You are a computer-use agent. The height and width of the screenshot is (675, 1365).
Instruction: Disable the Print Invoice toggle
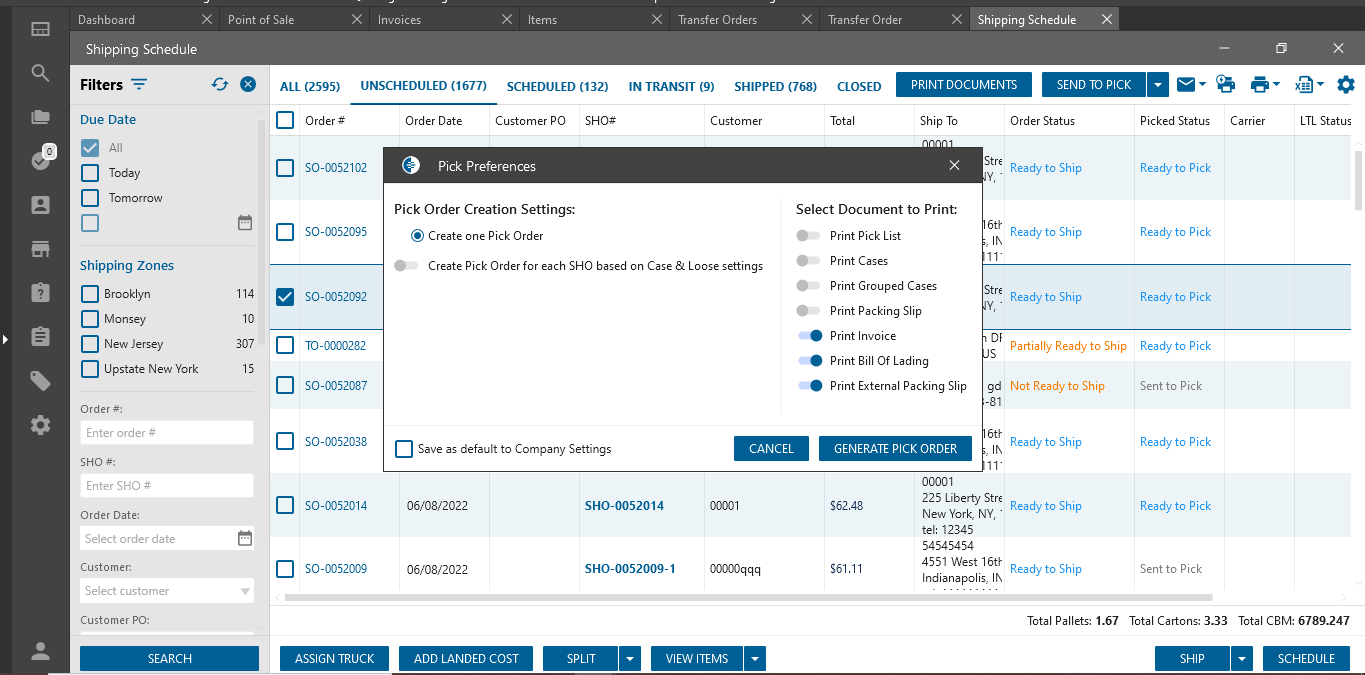810,336
